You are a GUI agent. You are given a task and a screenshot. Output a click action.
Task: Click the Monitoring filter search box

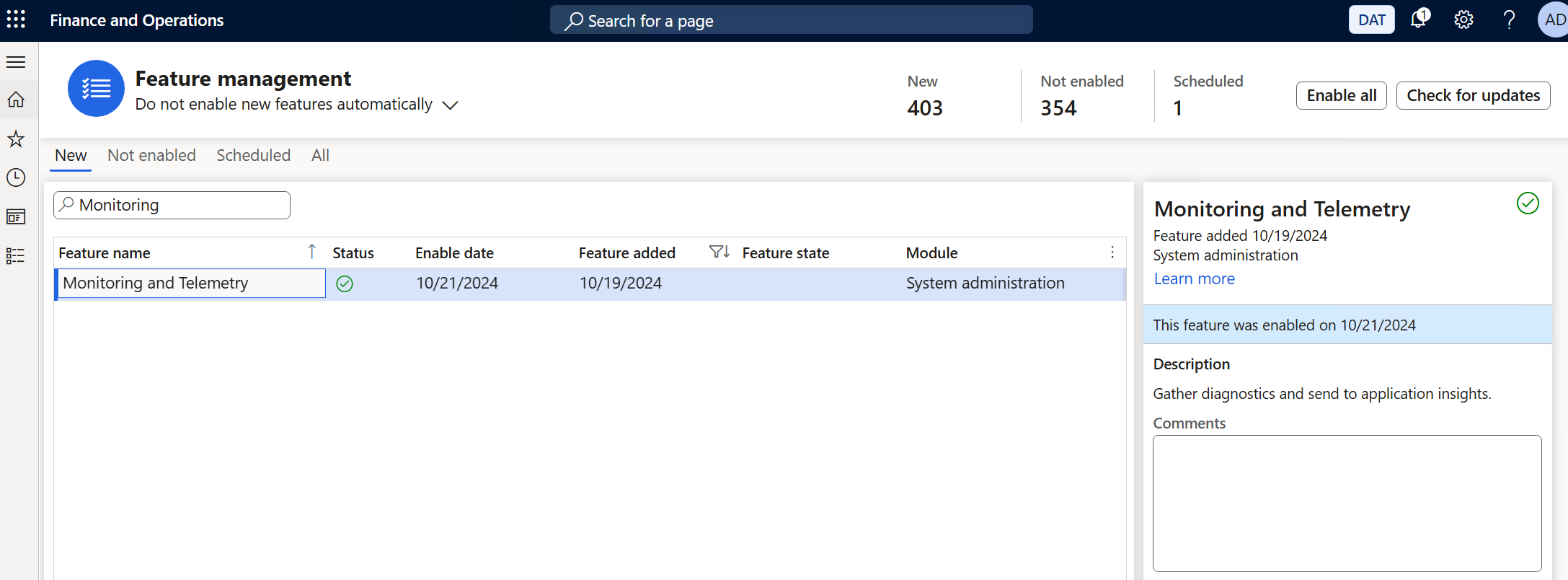coord(180,205)
